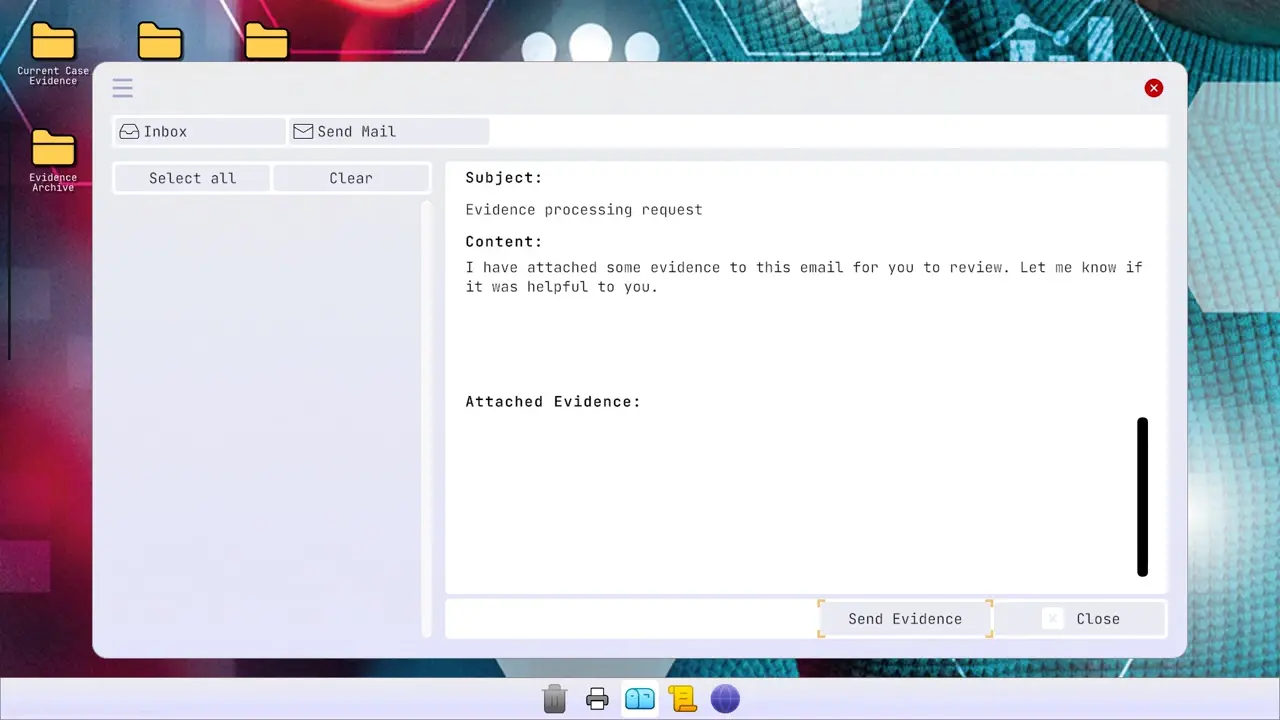Click into the email Content text
The height and width of the screenshot is (720, 1280).
tap(804, 277)
